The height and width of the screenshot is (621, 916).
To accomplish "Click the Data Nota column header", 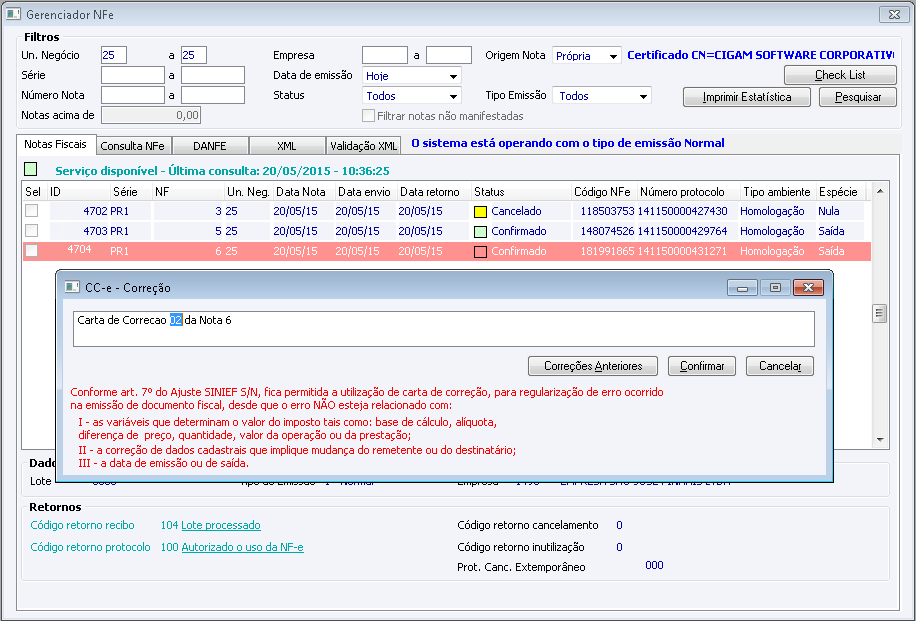I will (x=304, y=192).
